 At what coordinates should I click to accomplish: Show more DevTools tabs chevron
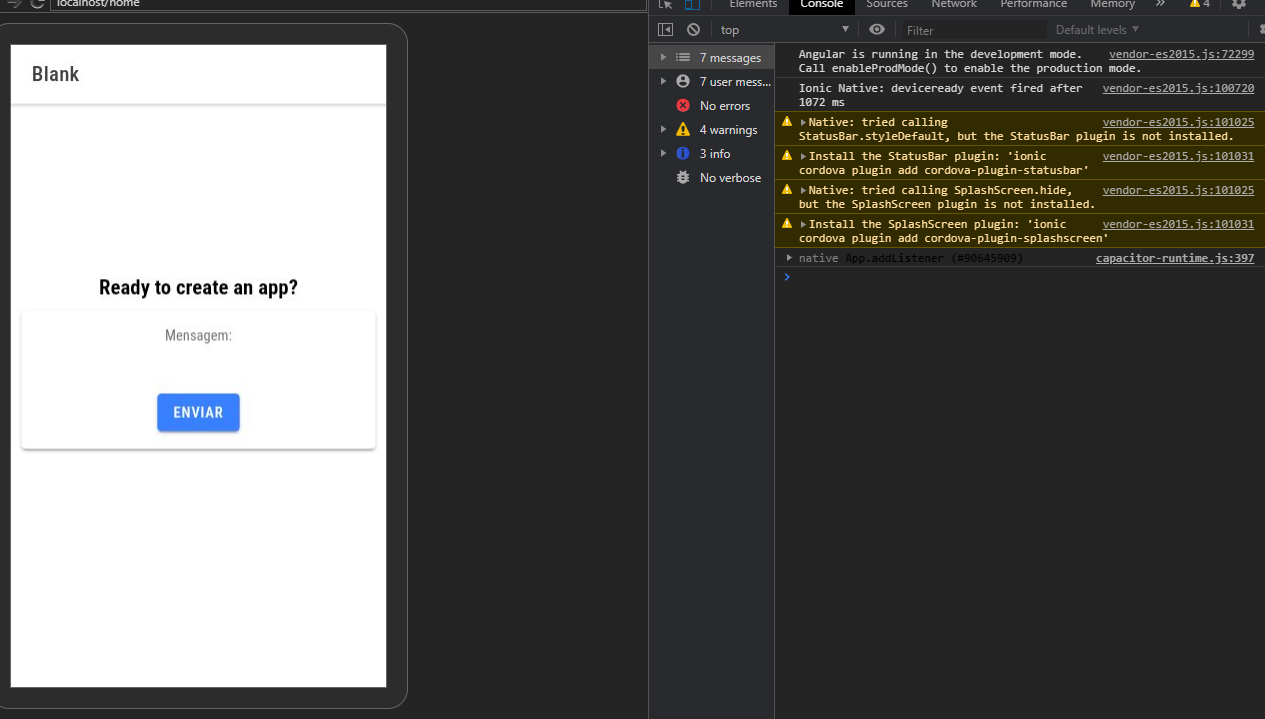coord(1160,4)
